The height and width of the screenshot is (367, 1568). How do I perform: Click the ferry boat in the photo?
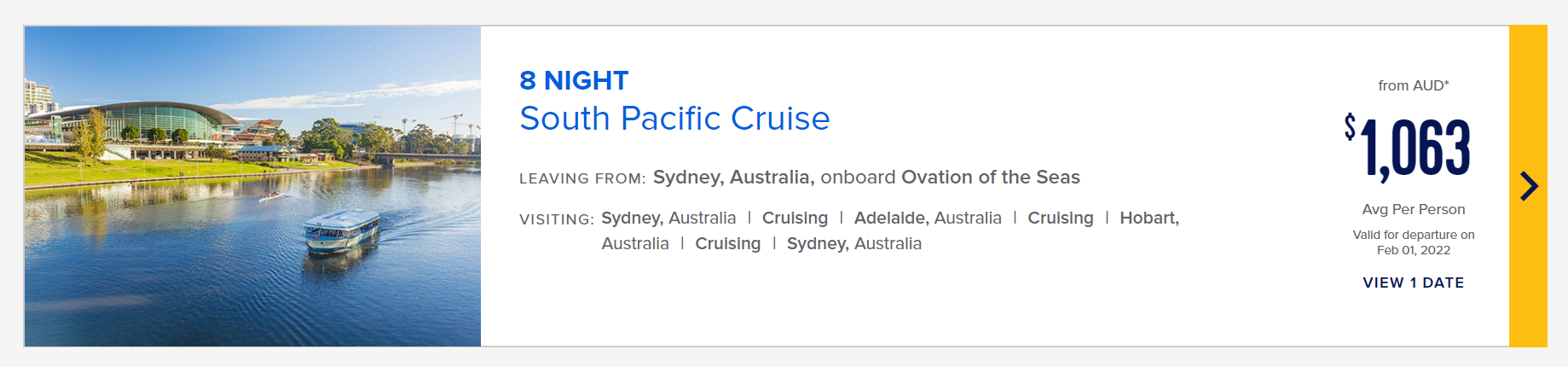pyautogui.click(x=341, y=230)
